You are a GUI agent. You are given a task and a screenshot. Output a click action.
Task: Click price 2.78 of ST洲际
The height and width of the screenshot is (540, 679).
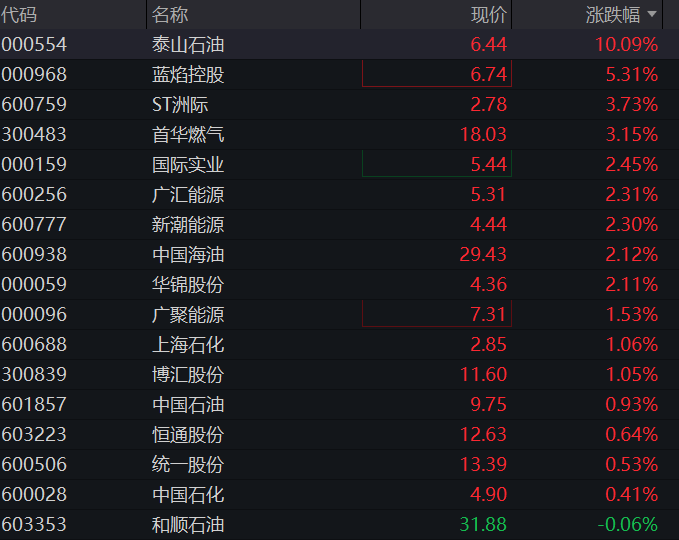488,104
